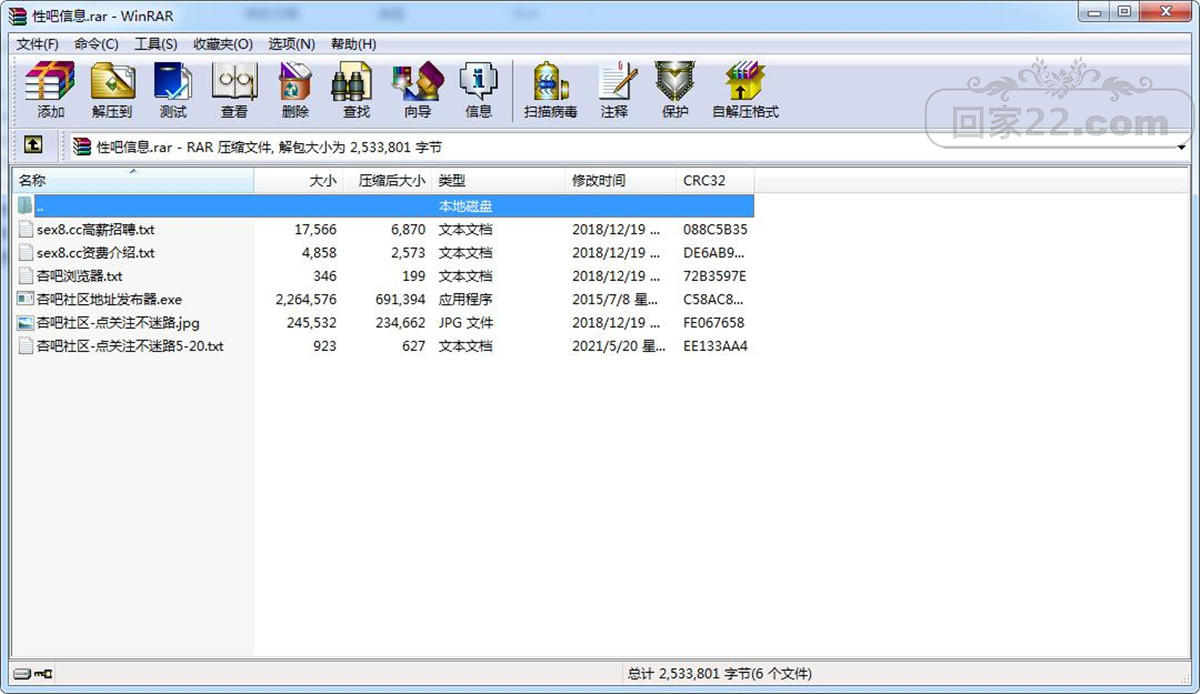Sort files by the 类型 column header
Viewport: 1200px width, 694px height.
(x=499, y=181)
